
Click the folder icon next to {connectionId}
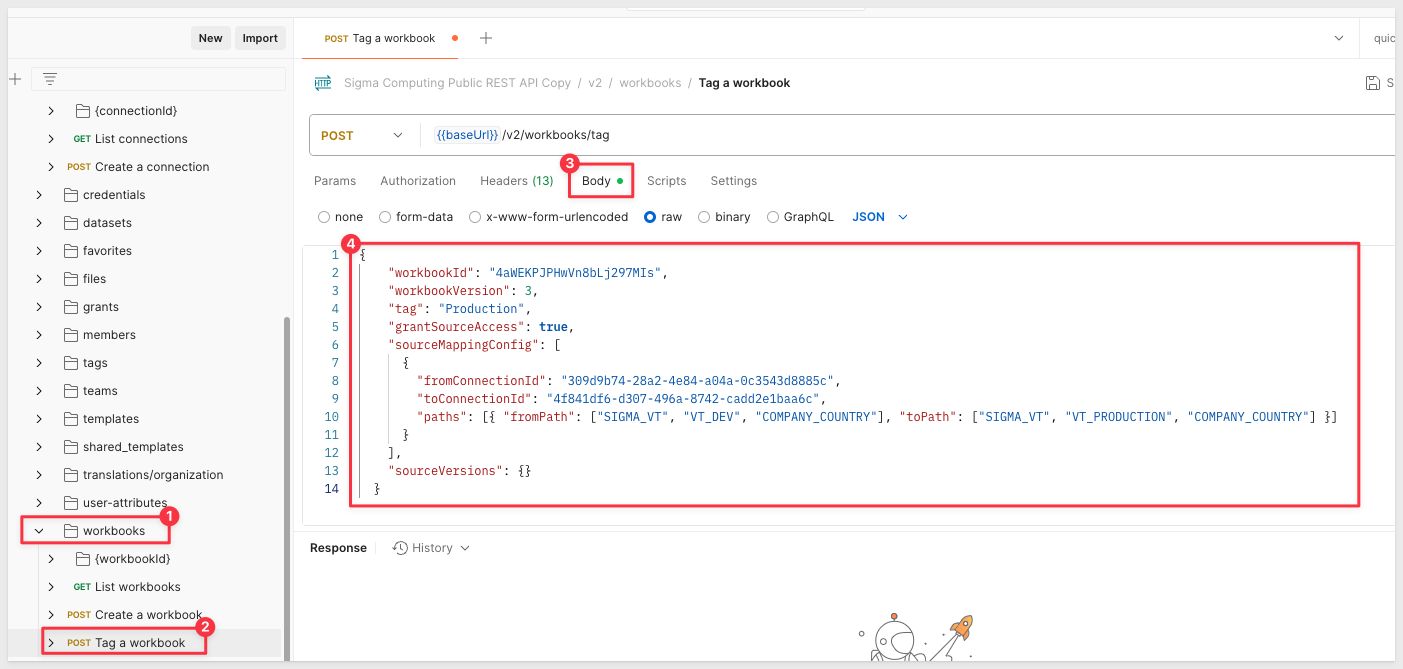[83, 111]
